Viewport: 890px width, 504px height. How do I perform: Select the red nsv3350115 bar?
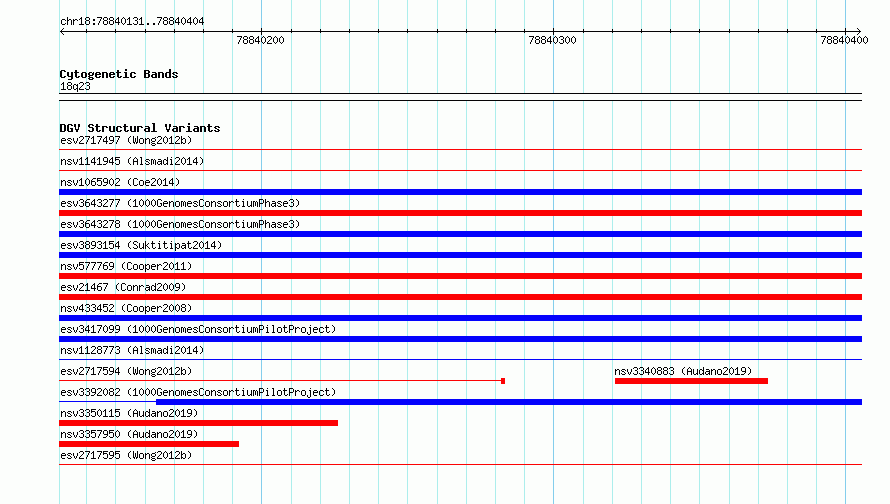pos(199,423)
